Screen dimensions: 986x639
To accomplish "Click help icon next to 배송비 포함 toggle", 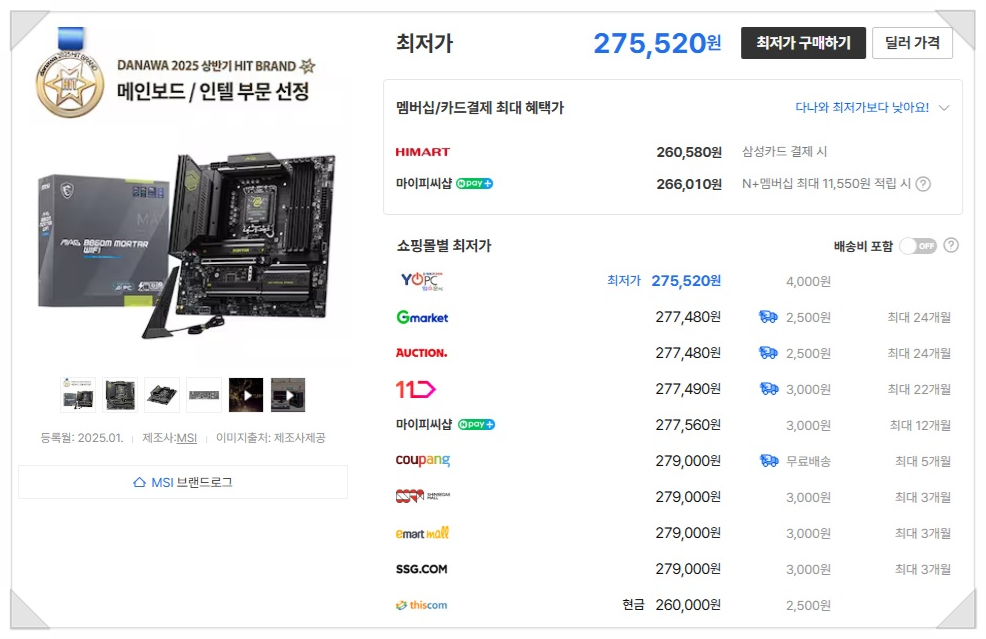I will 951,245.
